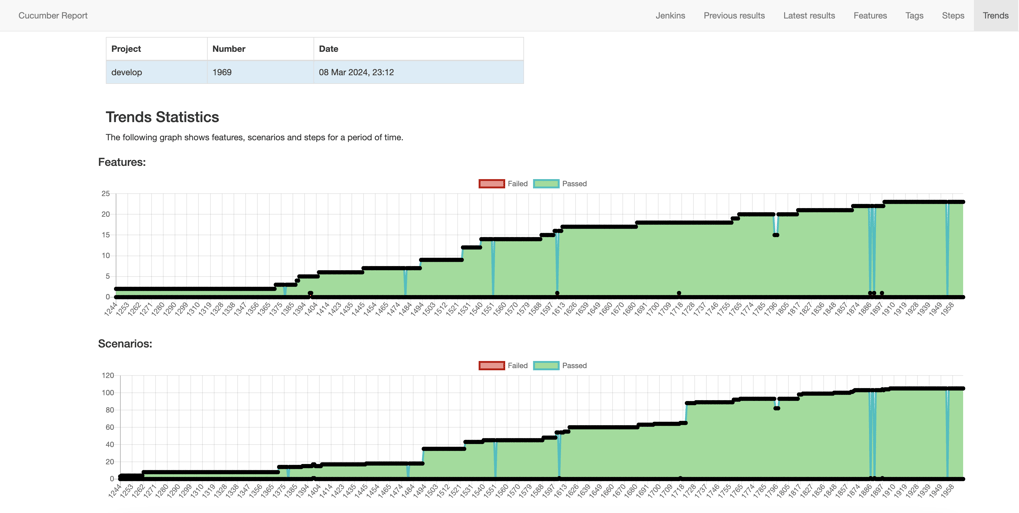
Task: Toggle the Passed series in the Features chart legend
Action: (560, 184)
